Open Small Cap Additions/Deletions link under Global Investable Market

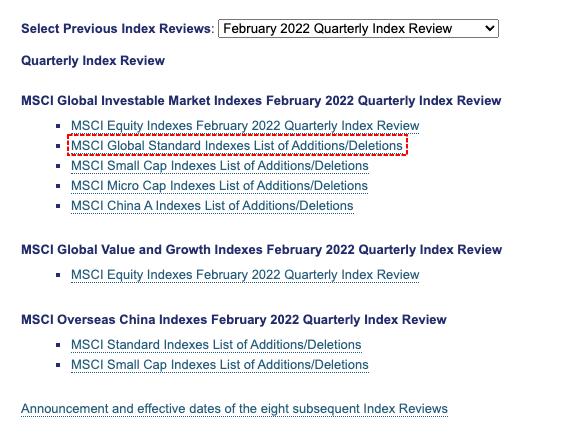220,166
